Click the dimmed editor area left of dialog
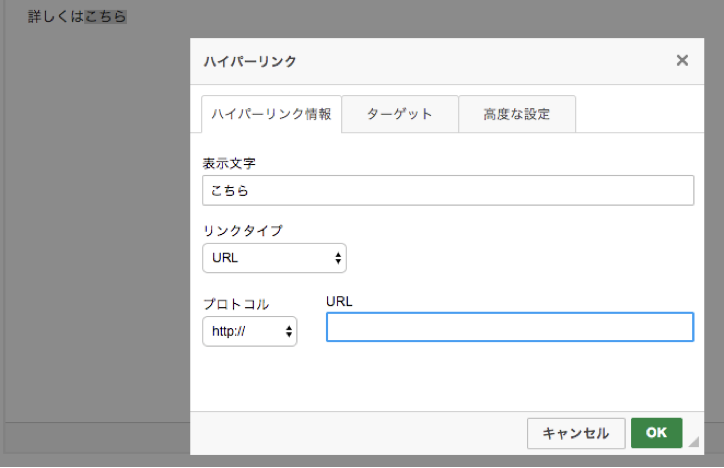724x468 pixels. 95,220
